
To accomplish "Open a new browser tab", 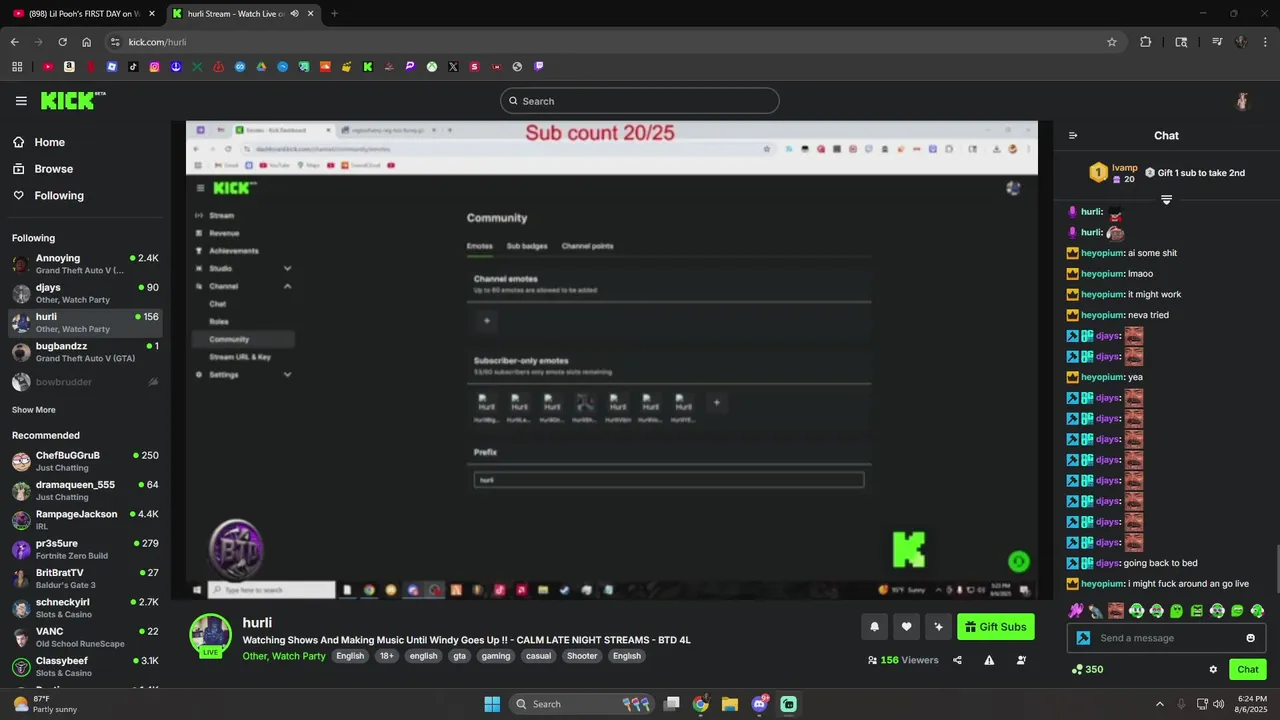I will pos(334,14).
